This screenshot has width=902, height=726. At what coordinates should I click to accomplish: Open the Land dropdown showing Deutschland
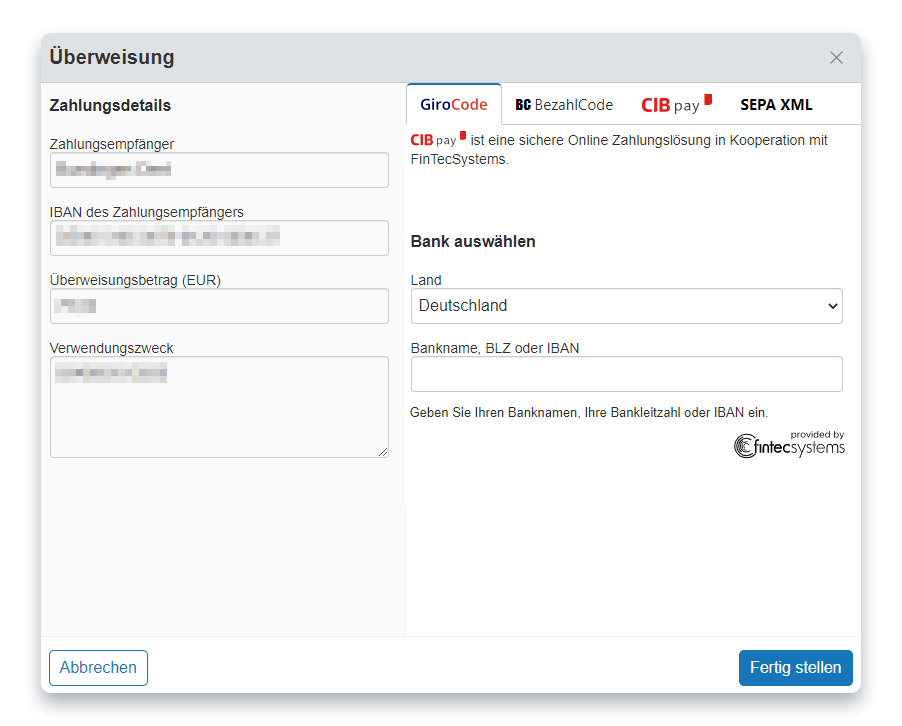626,306
